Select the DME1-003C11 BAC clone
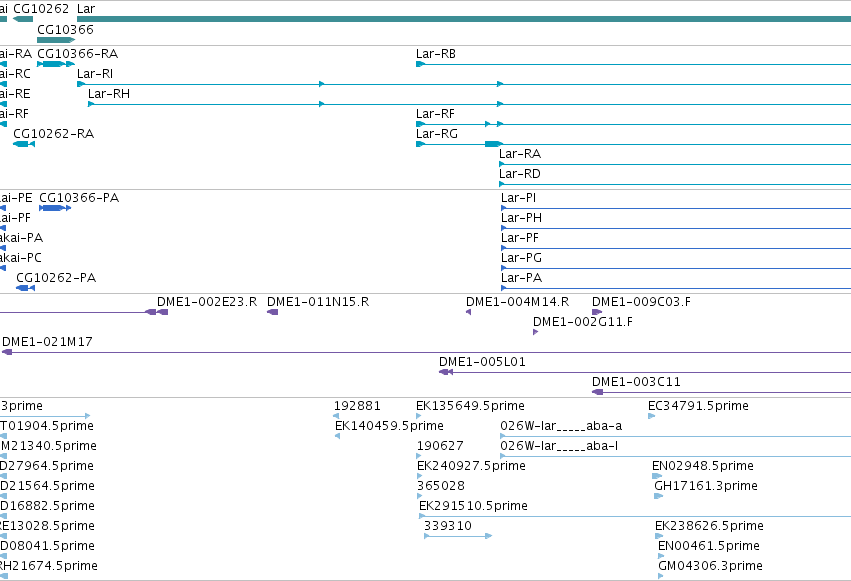 pyautogui.click(x=721, y=392)
